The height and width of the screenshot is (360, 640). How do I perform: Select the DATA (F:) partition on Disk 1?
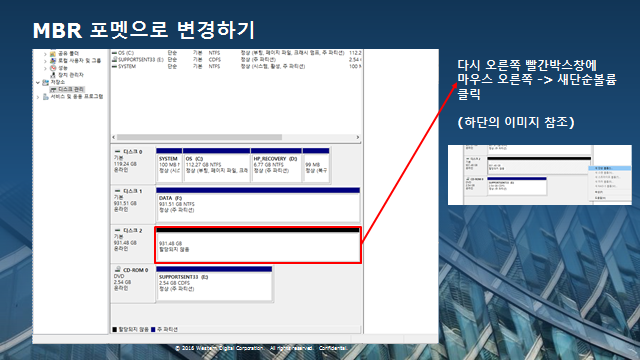pyautogui.click(x=258, y=205)
